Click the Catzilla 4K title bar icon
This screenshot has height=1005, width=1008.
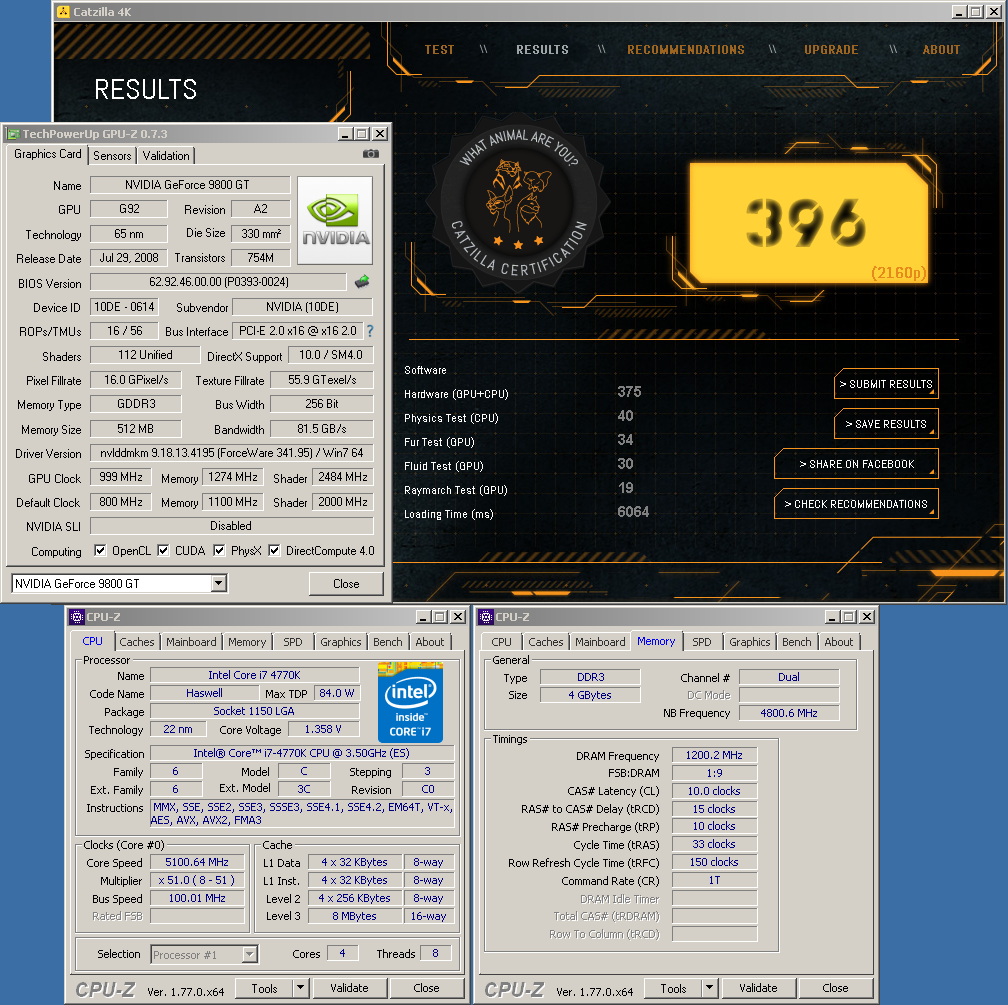pyautogui.click(x=63, y=12)
